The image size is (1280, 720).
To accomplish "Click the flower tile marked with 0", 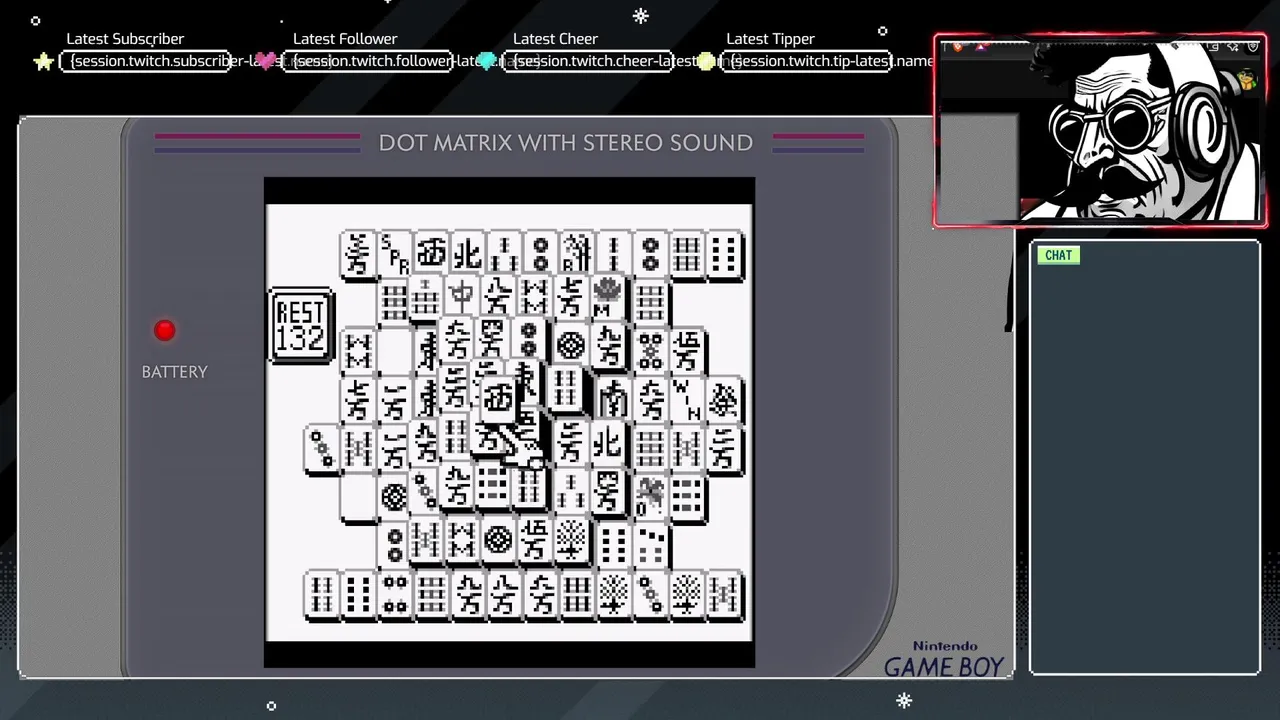I will coord(650,494).
